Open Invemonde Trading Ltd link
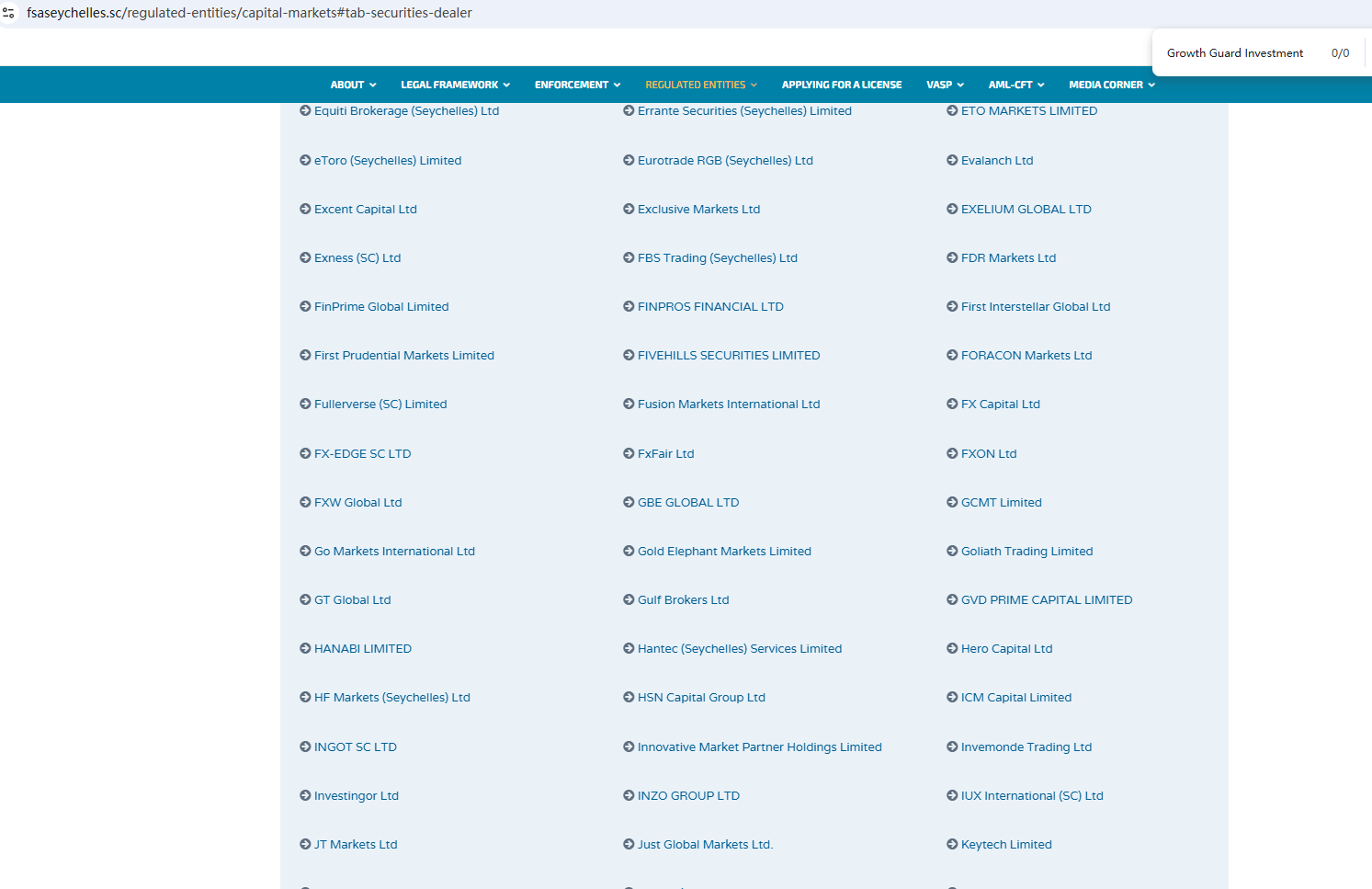 point(1026,747)
